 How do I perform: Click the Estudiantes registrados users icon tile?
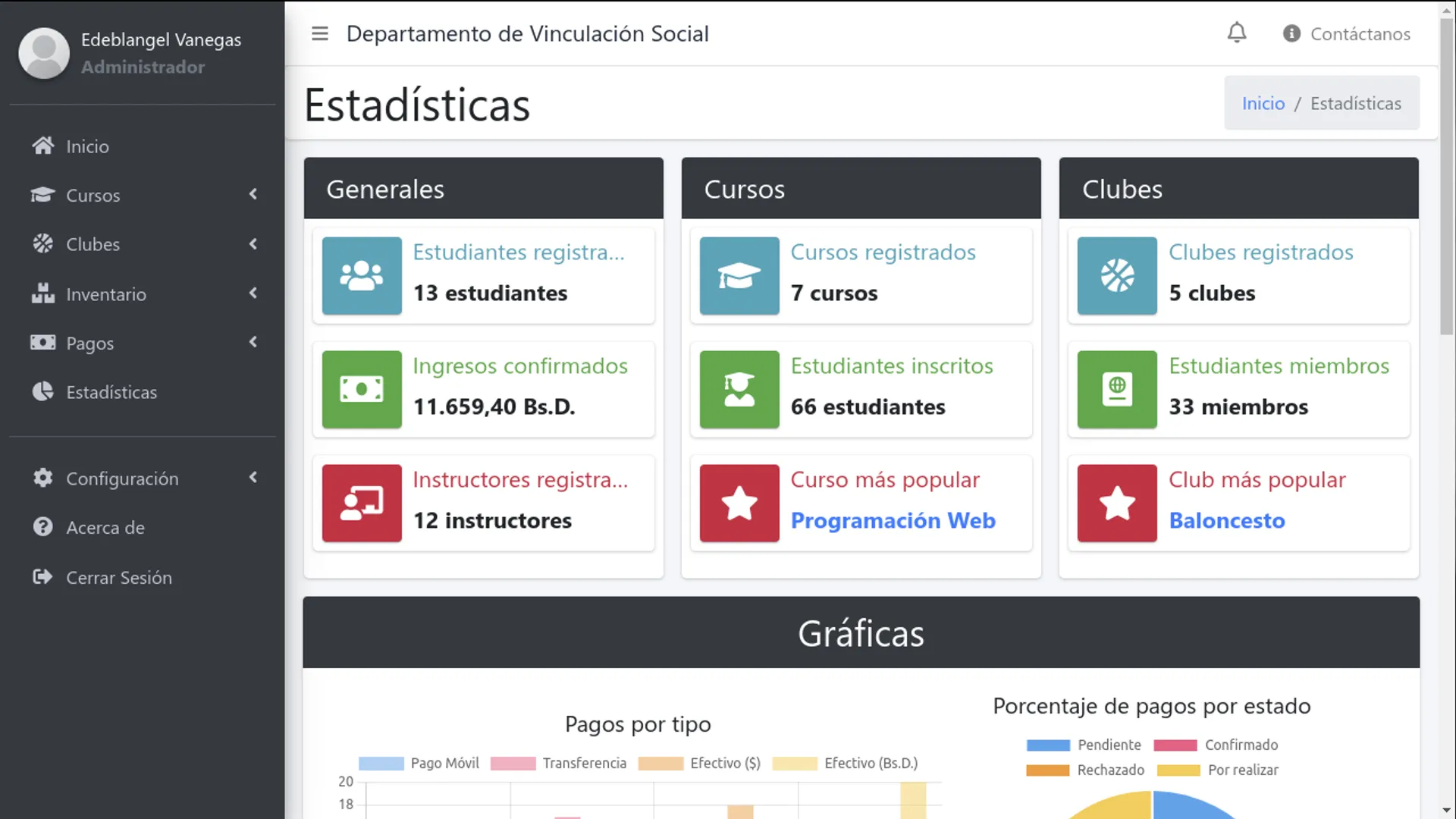pyautogui.click(x=362, y=276)
